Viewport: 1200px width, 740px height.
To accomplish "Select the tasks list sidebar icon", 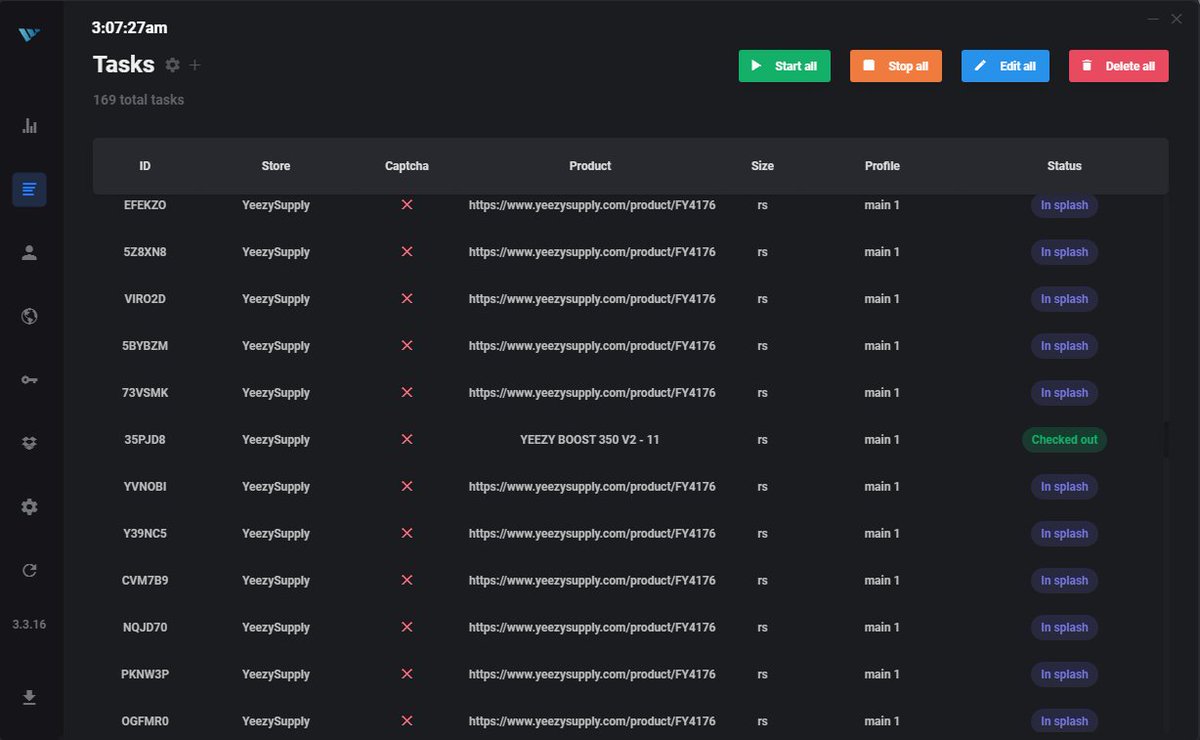I will click(x=29, y=189).
